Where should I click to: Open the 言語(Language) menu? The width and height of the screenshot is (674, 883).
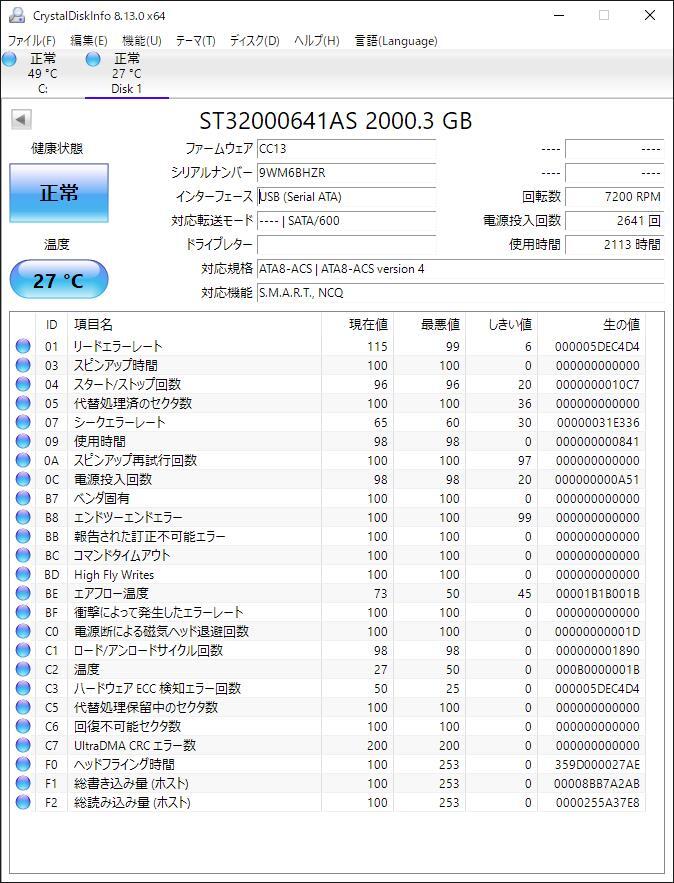point(396,41)
